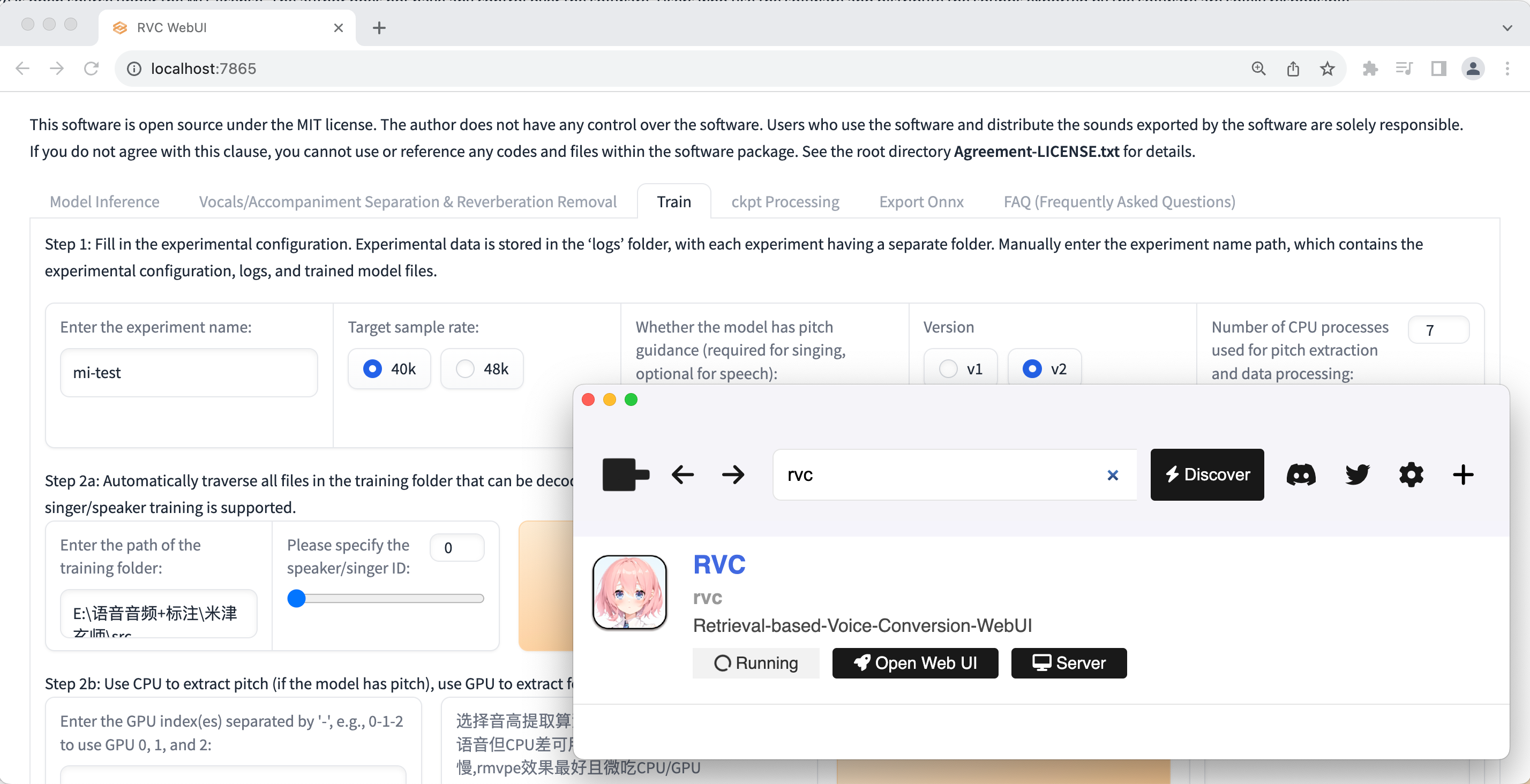Screen dimensions: 1530x784
Task: Open a new browser tab
Action: [379, 28]
